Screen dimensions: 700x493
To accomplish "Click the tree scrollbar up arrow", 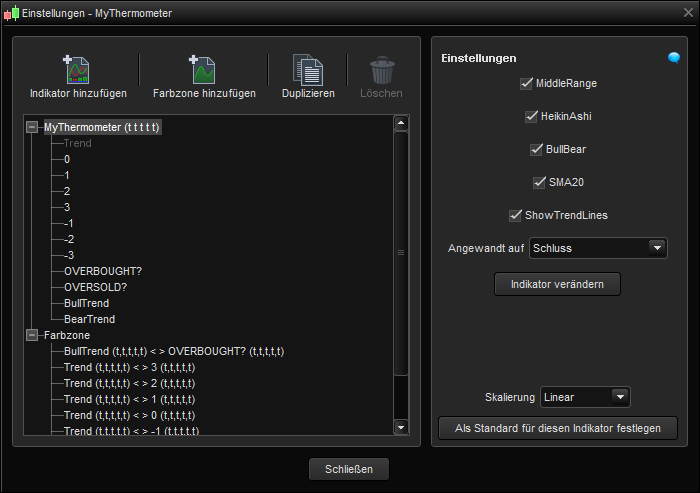I will click(401, 123).
